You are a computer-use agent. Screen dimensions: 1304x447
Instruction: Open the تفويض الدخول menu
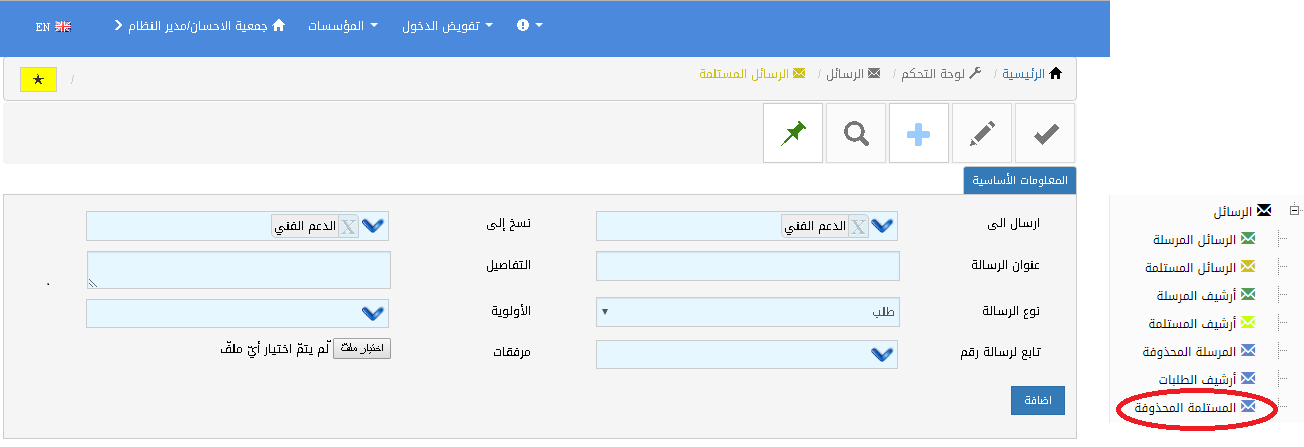[x=447, y=26]
